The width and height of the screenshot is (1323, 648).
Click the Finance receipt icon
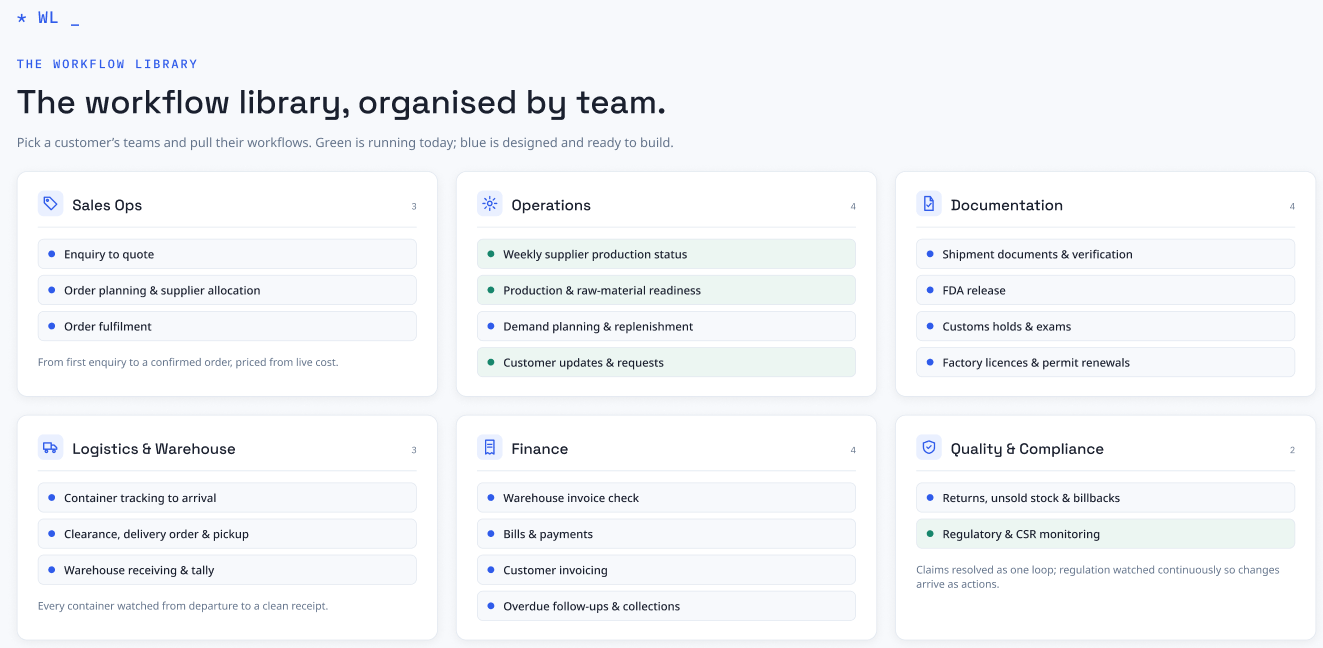click(x=489, y=448)
